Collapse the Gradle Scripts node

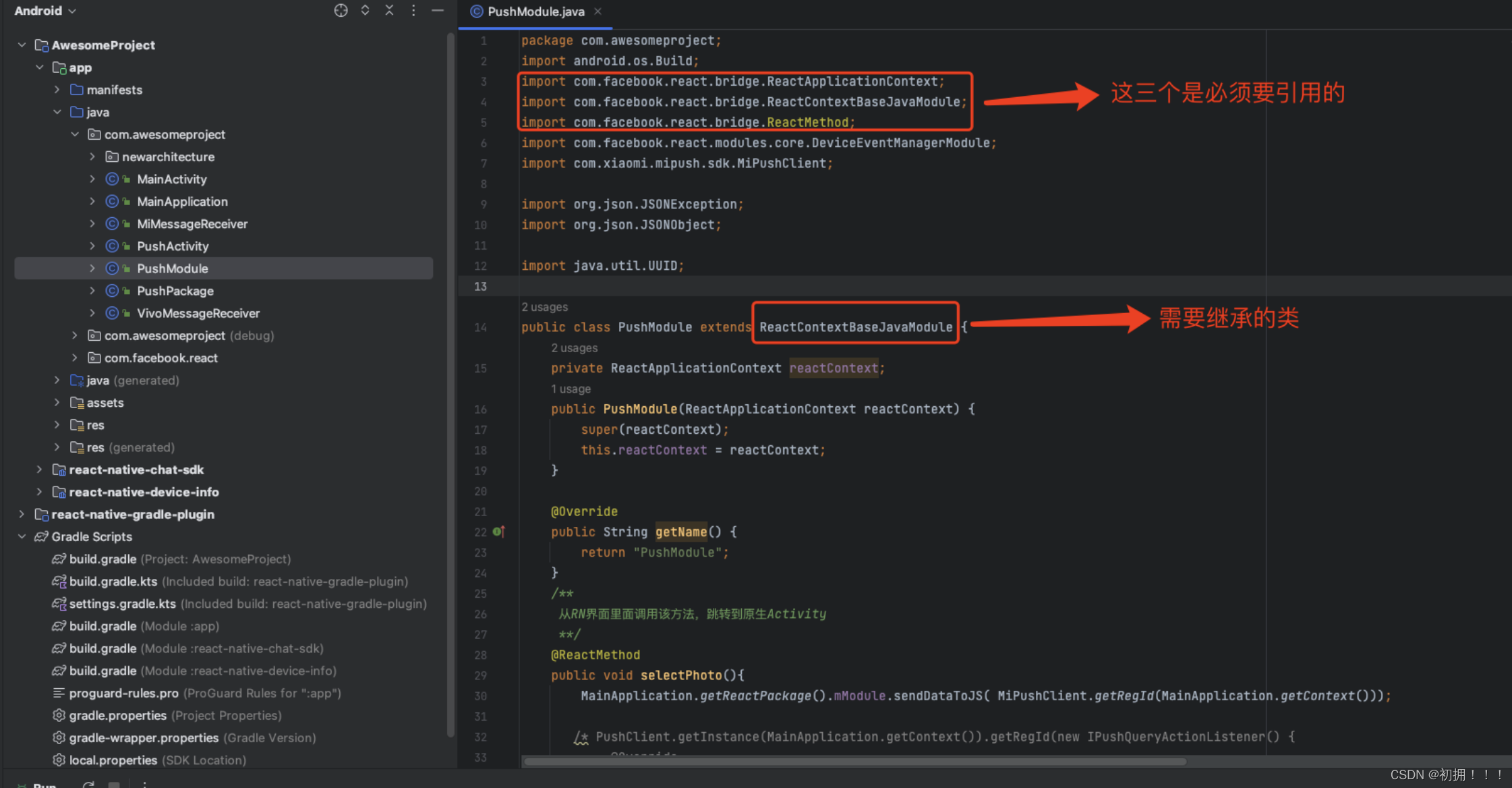coord(22,536)
